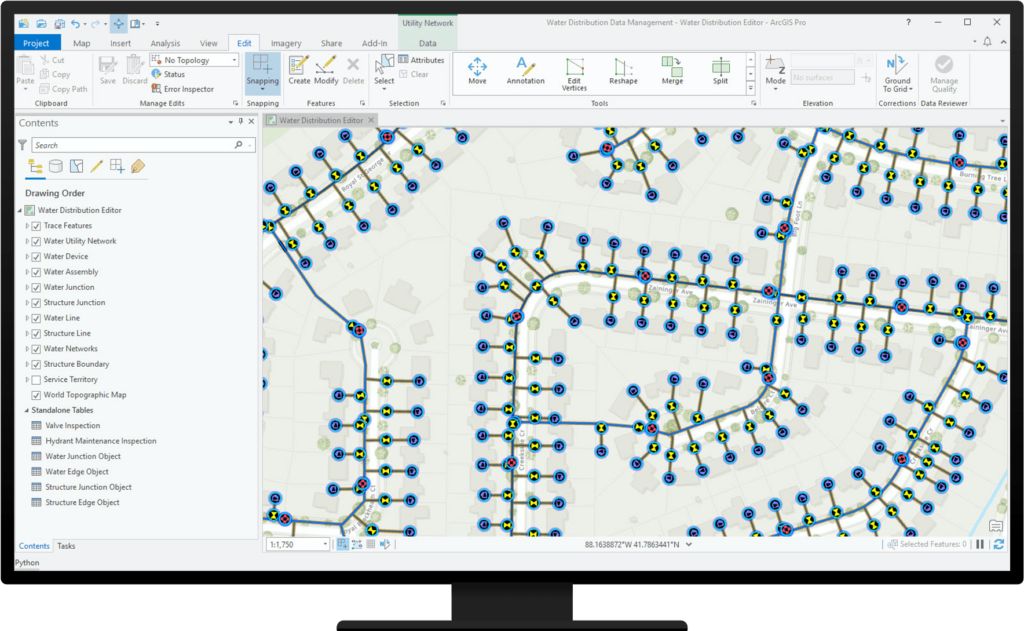Uncheck the Trace Features layer
1024x631 pixels.
click(x=37, y=226)
